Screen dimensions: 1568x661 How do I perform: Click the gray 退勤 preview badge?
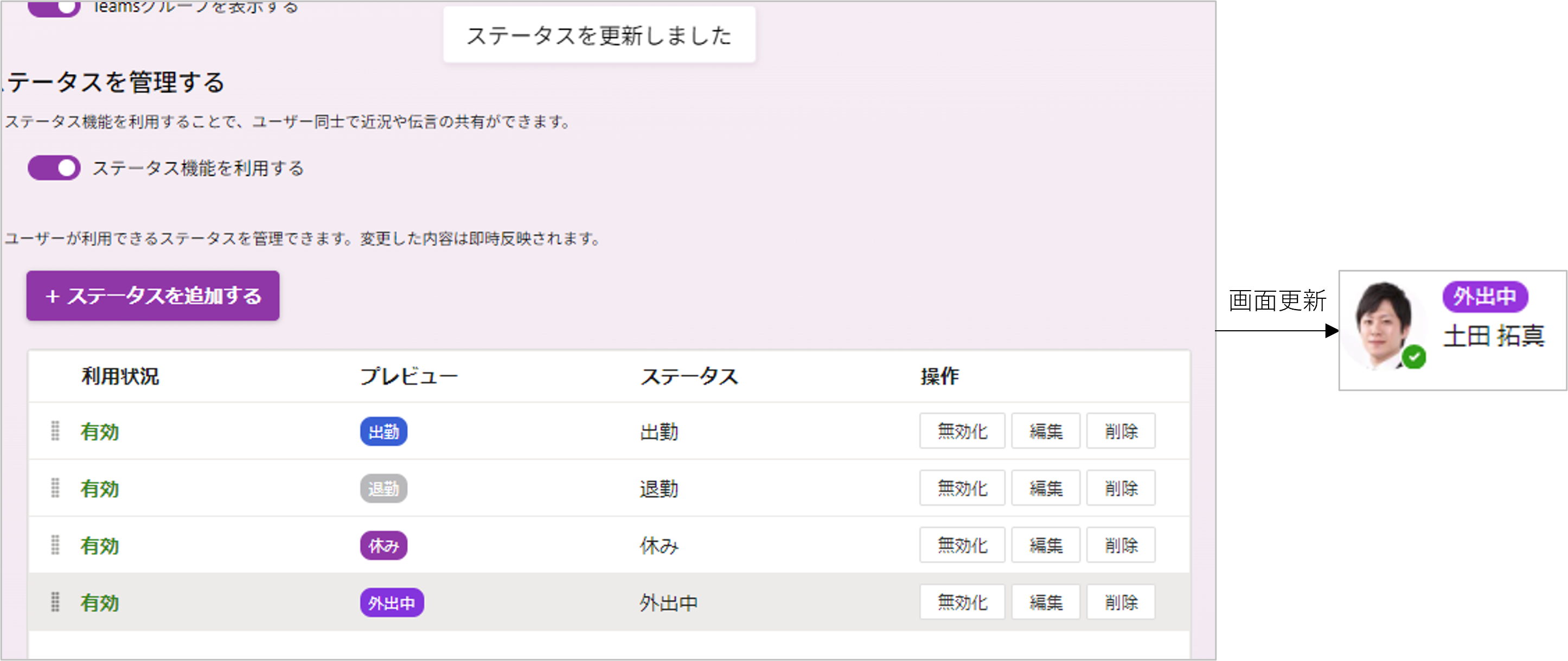click(x=383, y=489)
